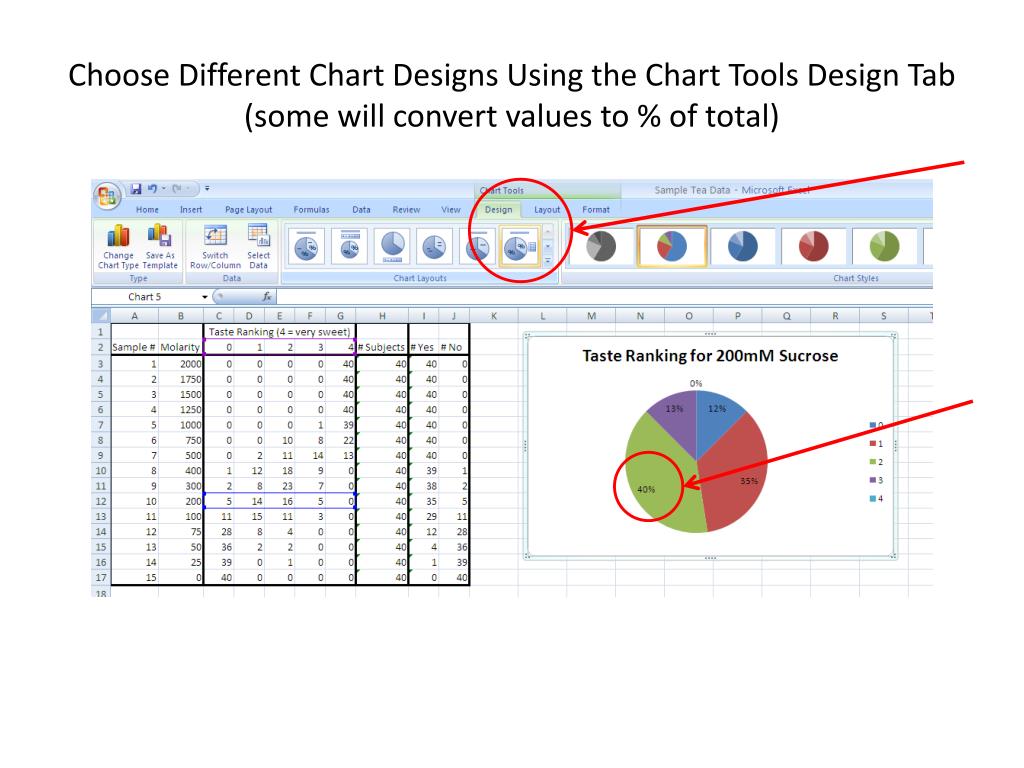
Task: Open the Page Layout tab
Action: (248, 210)
